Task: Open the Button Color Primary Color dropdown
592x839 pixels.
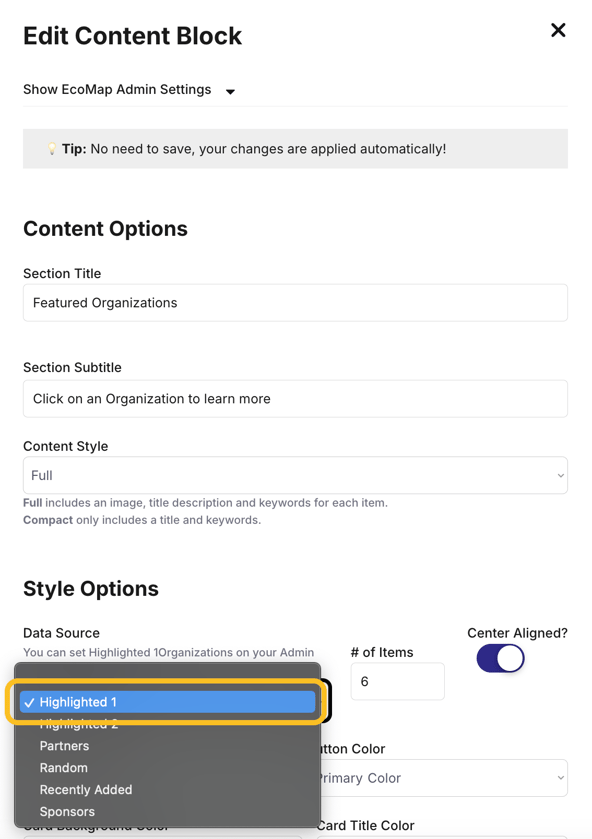Action: [444, 778]
